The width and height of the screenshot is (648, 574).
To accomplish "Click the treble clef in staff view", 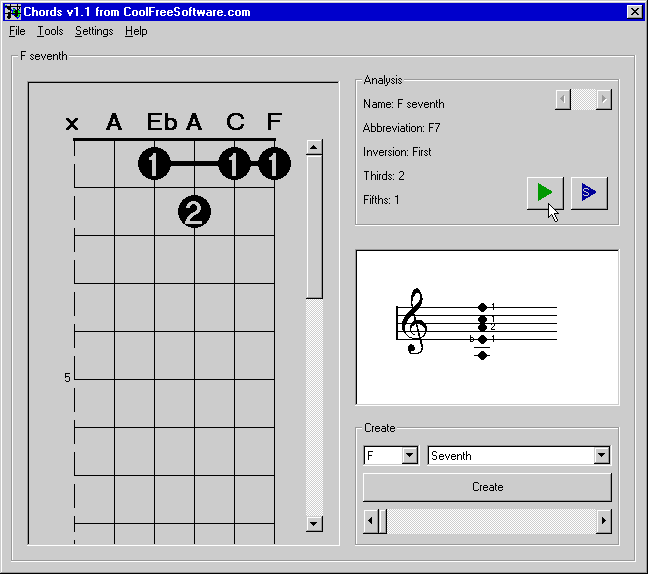I will [414, 321].
